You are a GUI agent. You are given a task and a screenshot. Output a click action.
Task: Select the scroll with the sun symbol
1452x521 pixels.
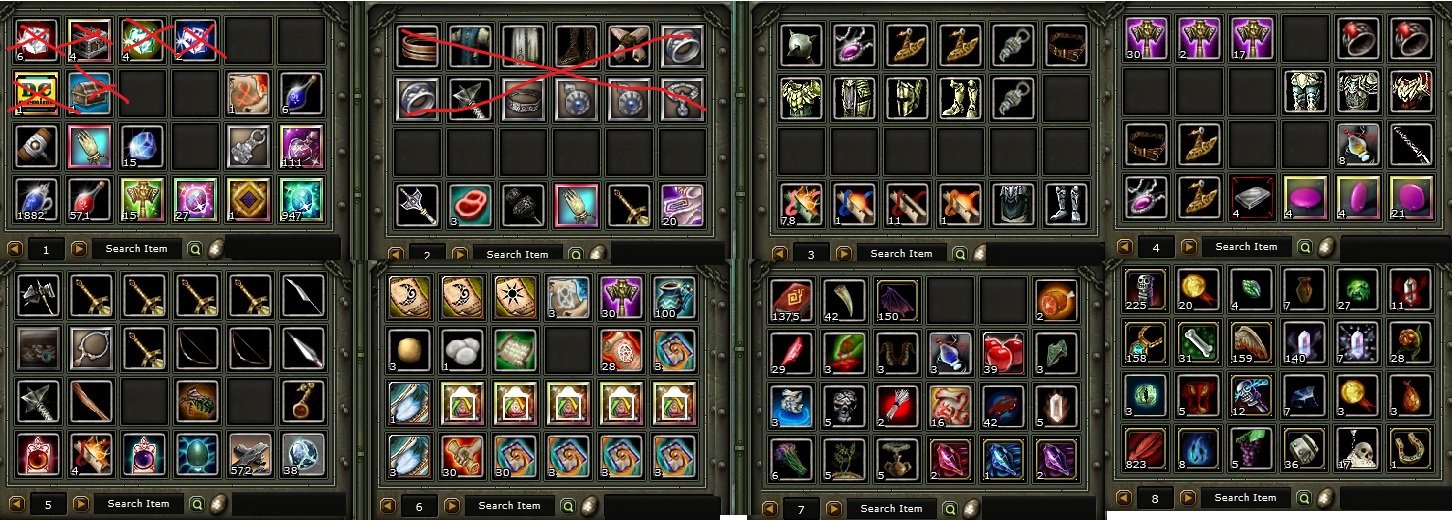click(515, 296)
